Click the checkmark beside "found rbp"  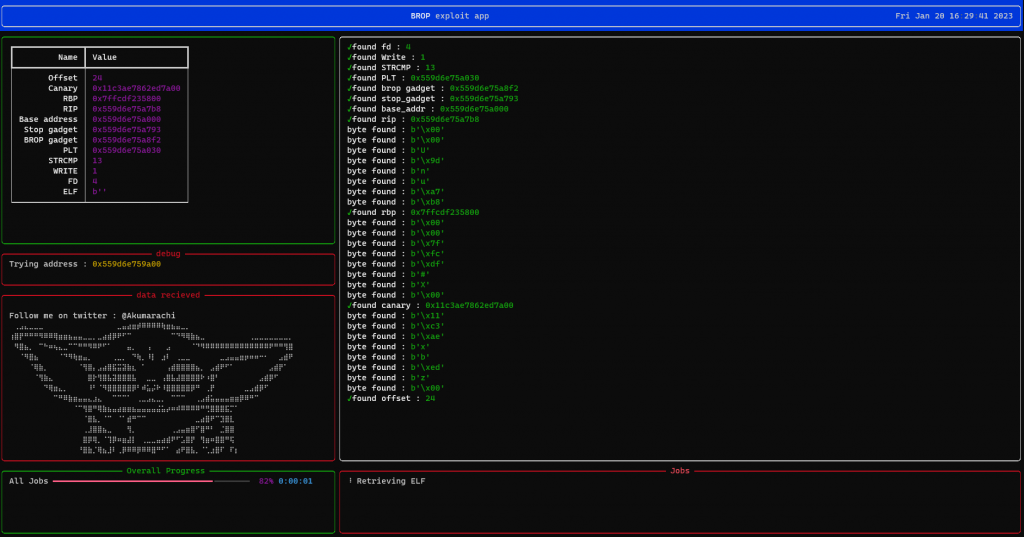[x=350, y=213]
